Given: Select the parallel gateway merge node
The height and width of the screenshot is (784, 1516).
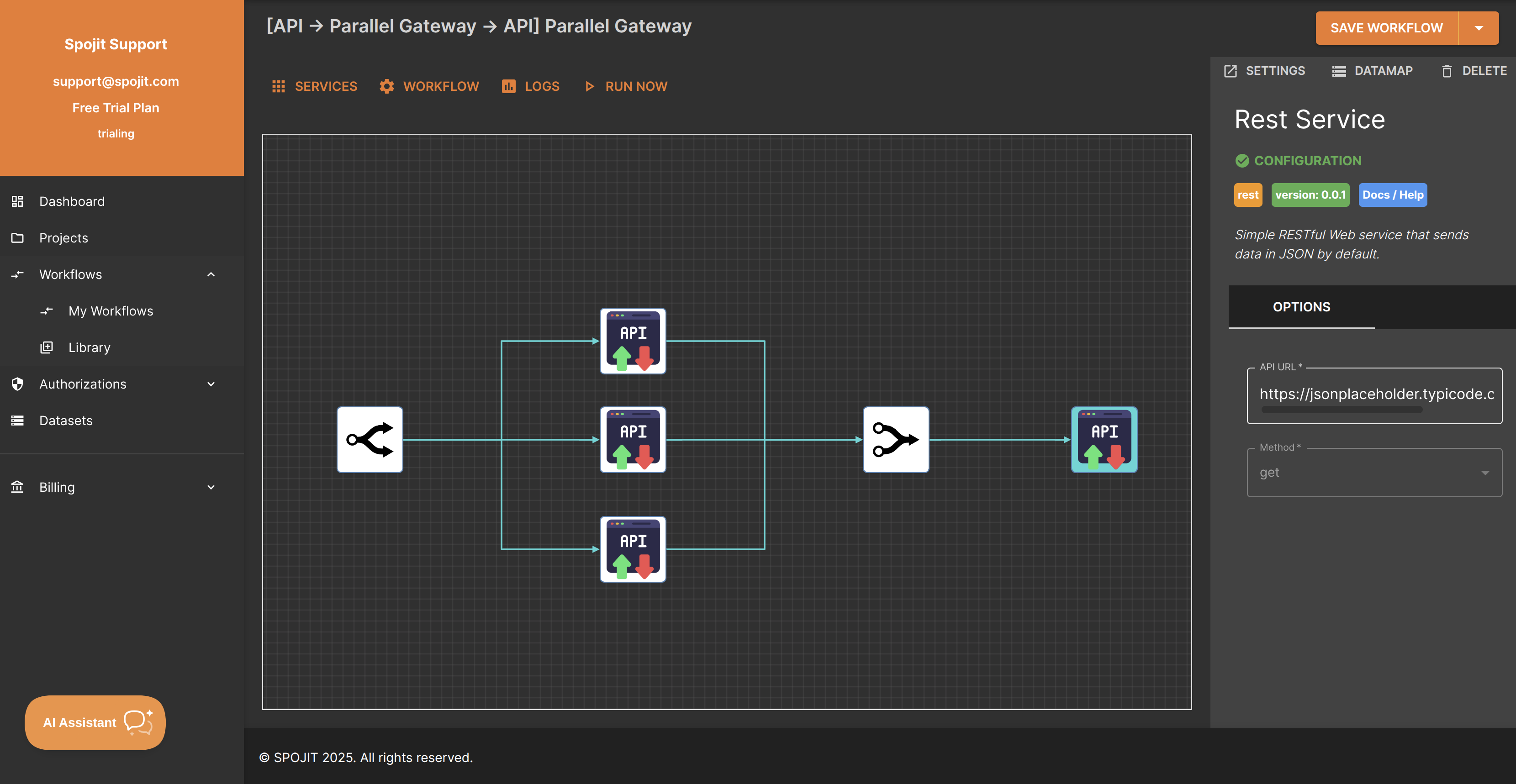Looking at the screenshot, I should [896, 439].
